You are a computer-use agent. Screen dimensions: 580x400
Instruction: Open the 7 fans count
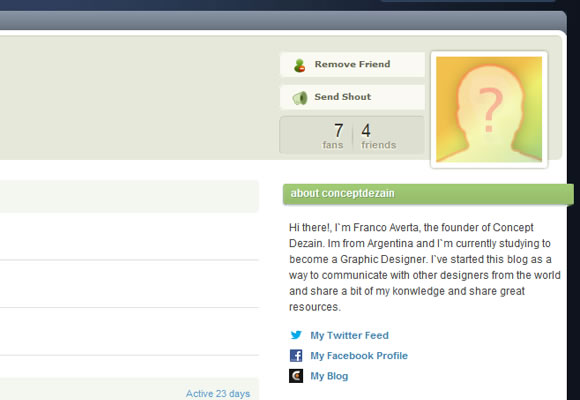coord(333,136)
